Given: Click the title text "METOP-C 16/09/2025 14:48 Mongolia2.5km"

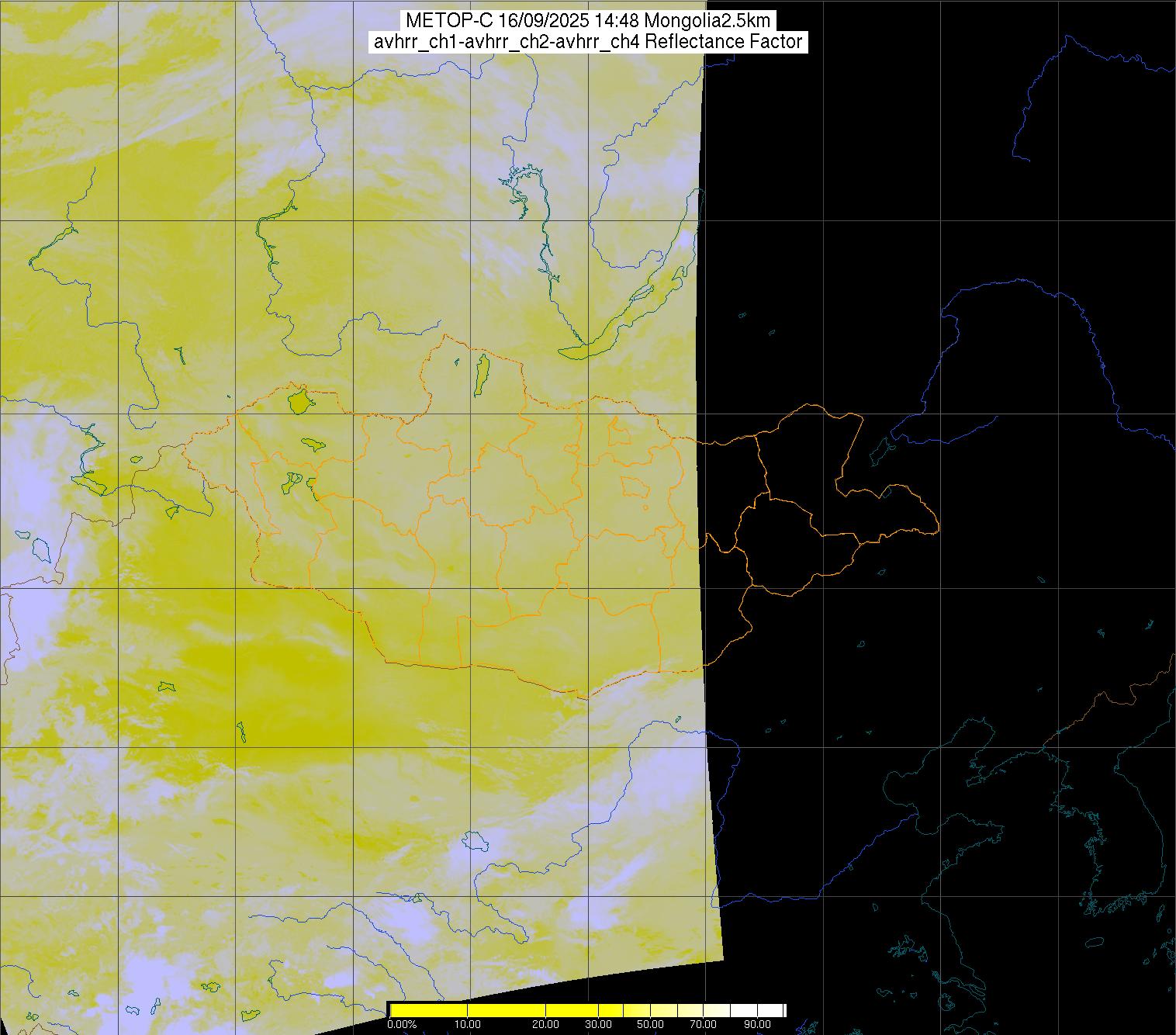Looking at the screenshot, I should pos(587,21).
